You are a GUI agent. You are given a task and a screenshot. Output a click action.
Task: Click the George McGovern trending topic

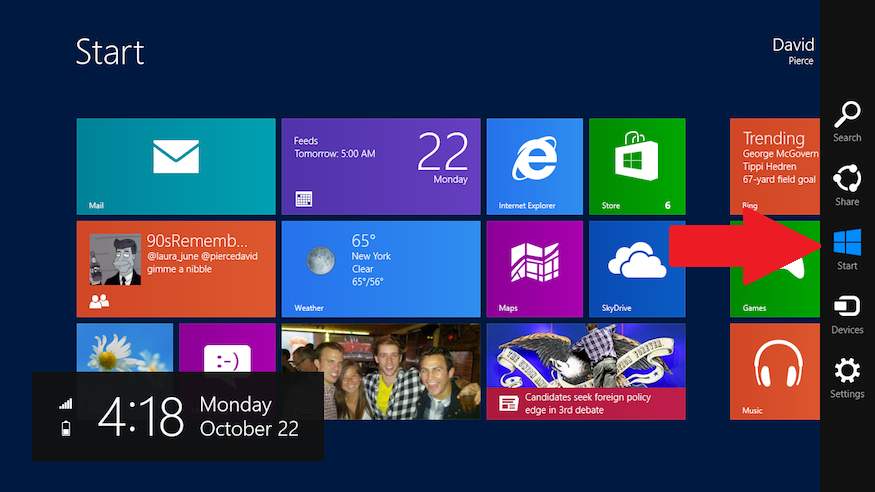(x=780, y=154)
